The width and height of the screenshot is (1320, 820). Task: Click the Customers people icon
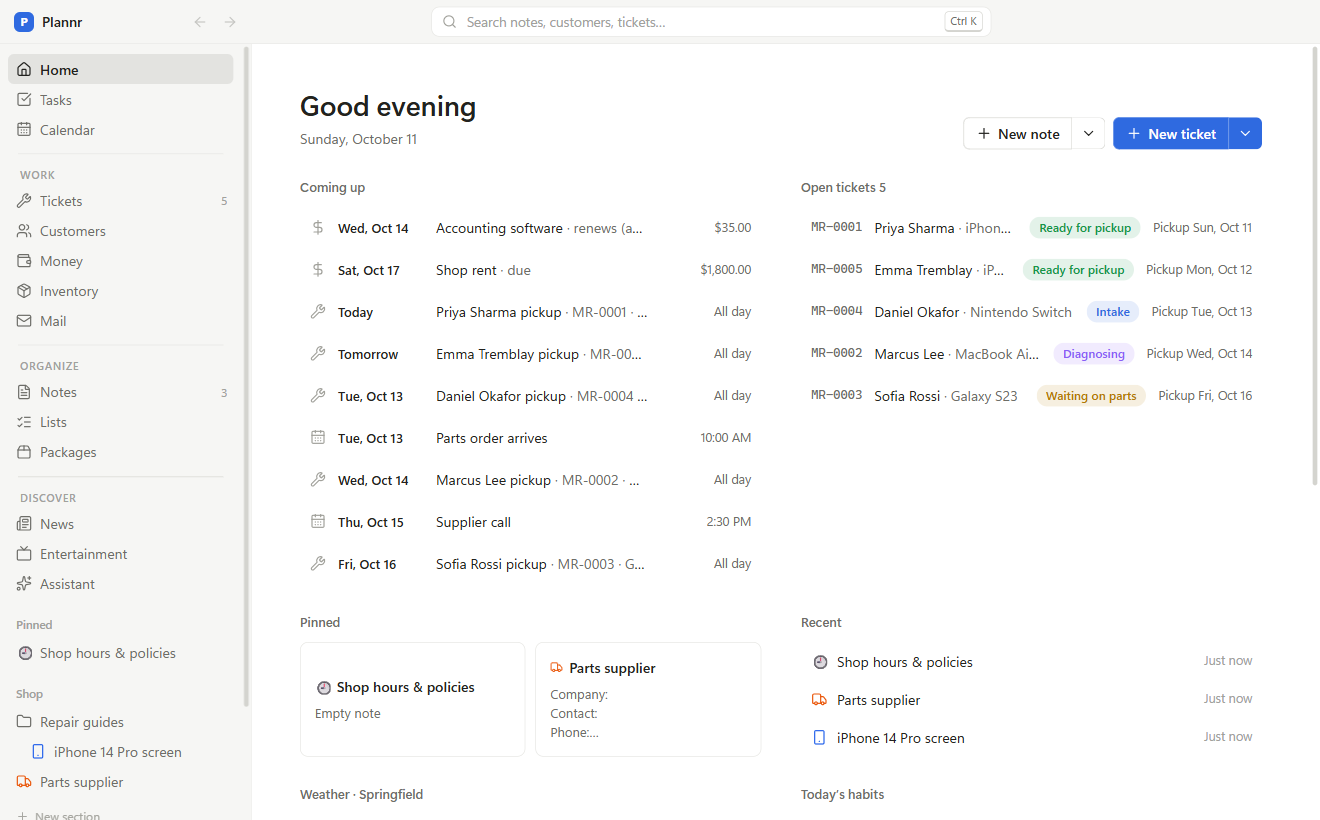pos(24,231)
